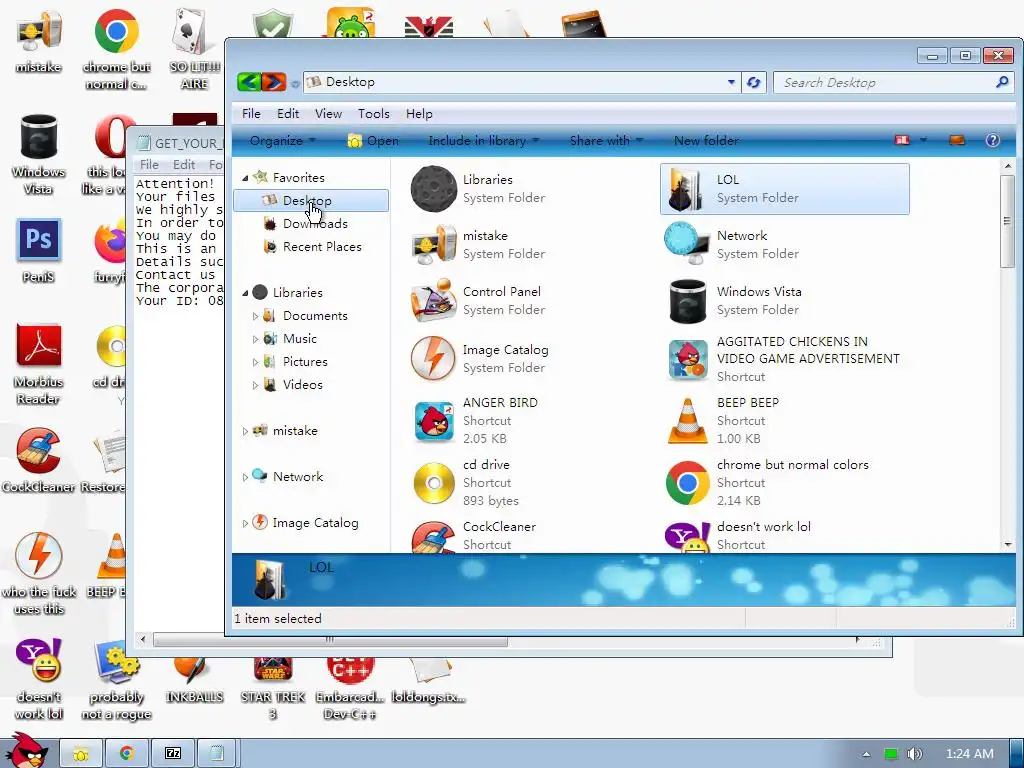Change view with the view icon
The image size is (1024, 768).
[903, 140]
